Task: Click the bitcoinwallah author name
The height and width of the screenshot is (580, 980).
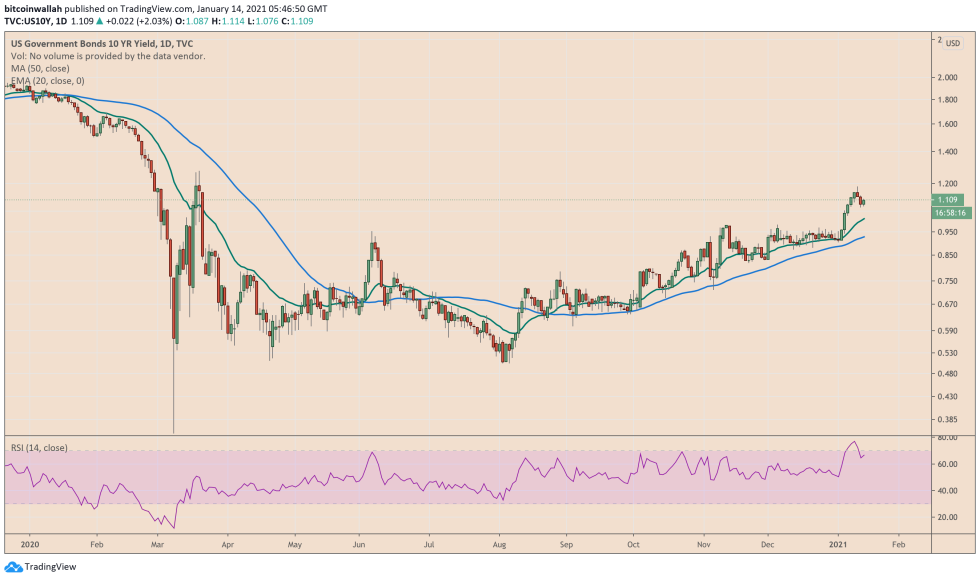Action: click(33, 6)
